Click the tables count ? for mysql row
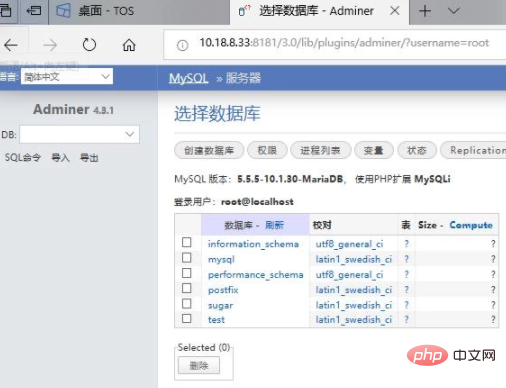This screenshot has width=506, height=388. point(406,259)
